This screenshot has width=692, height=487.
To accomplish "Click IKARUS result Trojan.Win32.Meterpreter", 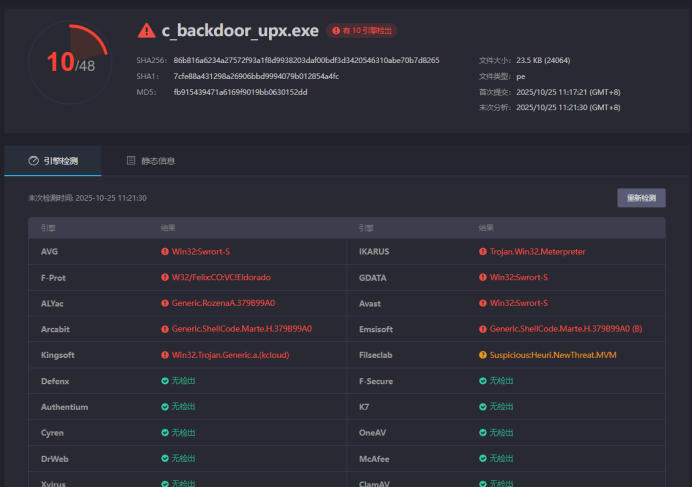I will coord(538,252).
